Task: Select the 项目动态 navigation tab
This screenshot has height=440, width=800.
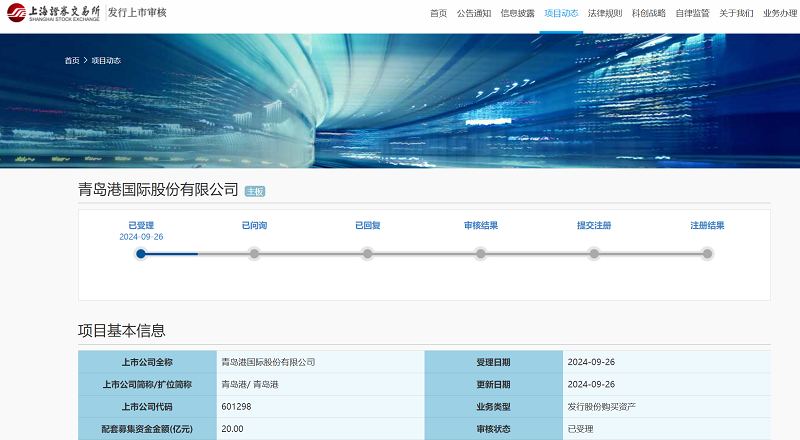Action: [x=561, y=13]
